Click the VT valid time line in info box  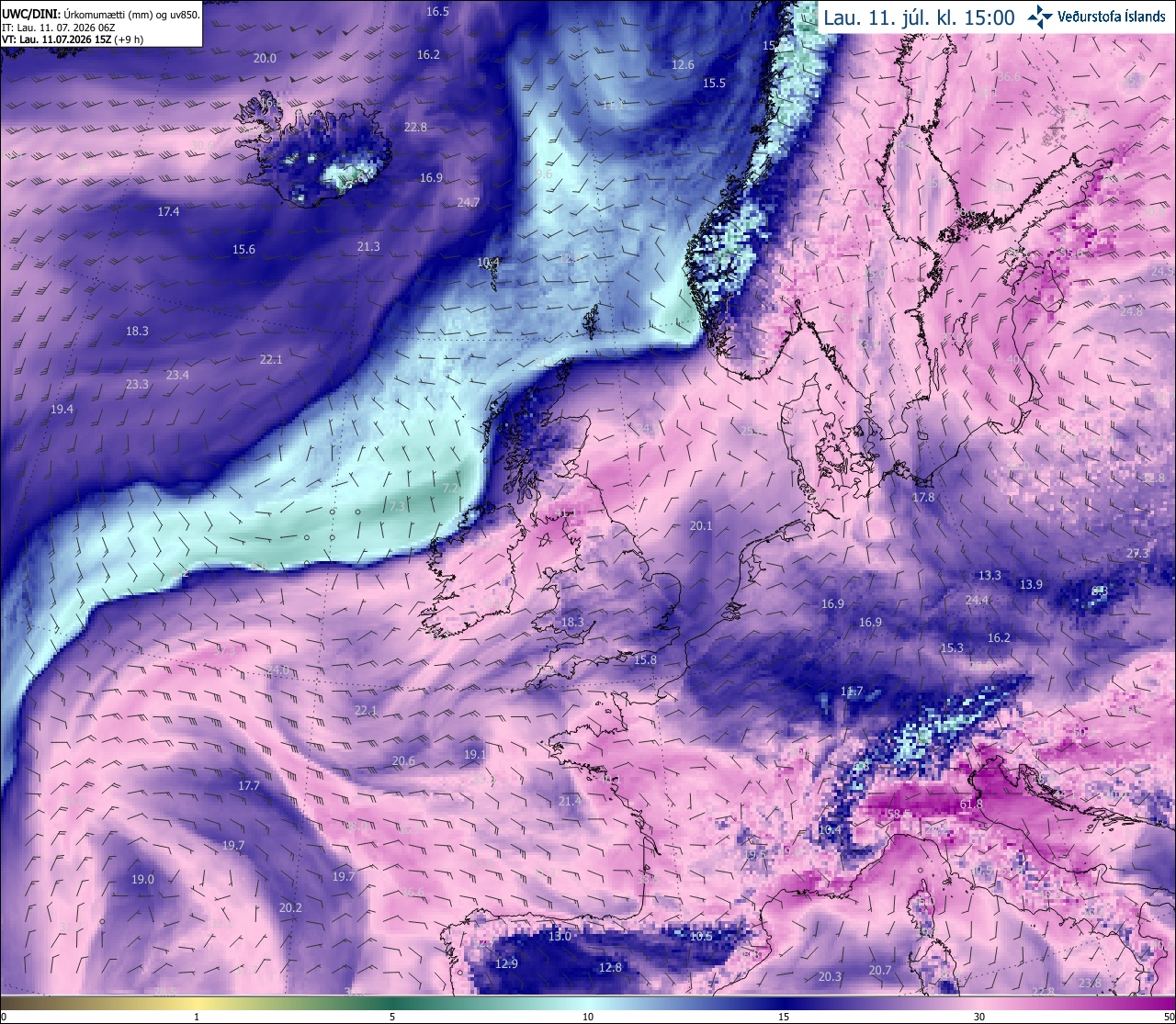point(73,39)
